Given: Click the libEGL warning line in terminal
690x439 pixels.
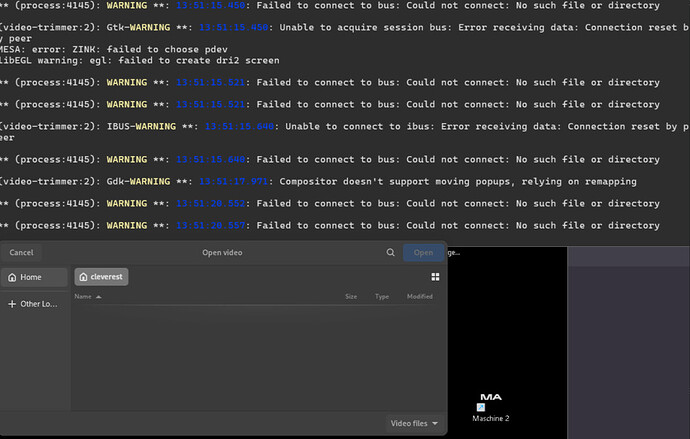Looking at the screenshot, I should click(139, 60).
